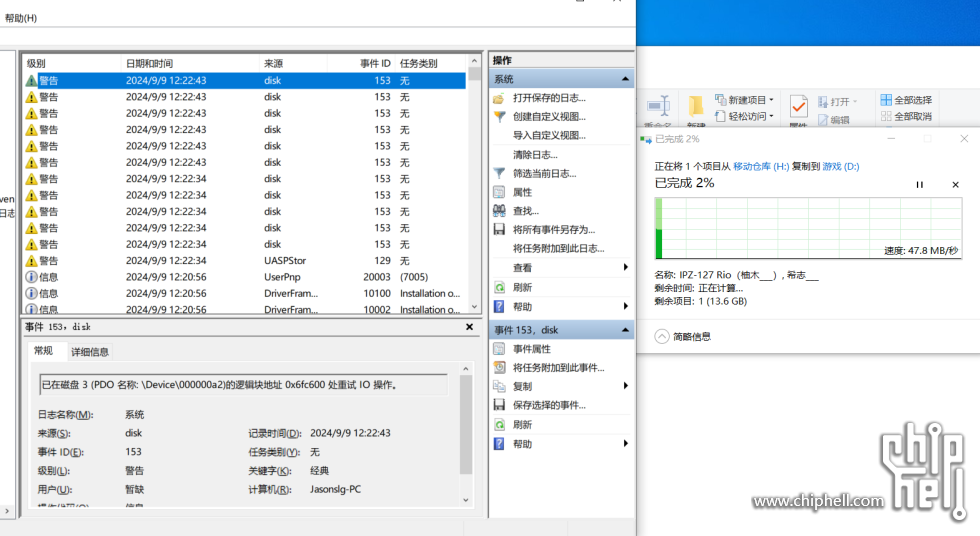Screen dimensions: 980x536
Task: Close the 事件 153, disk preview pane
Action: coord(469,327)
